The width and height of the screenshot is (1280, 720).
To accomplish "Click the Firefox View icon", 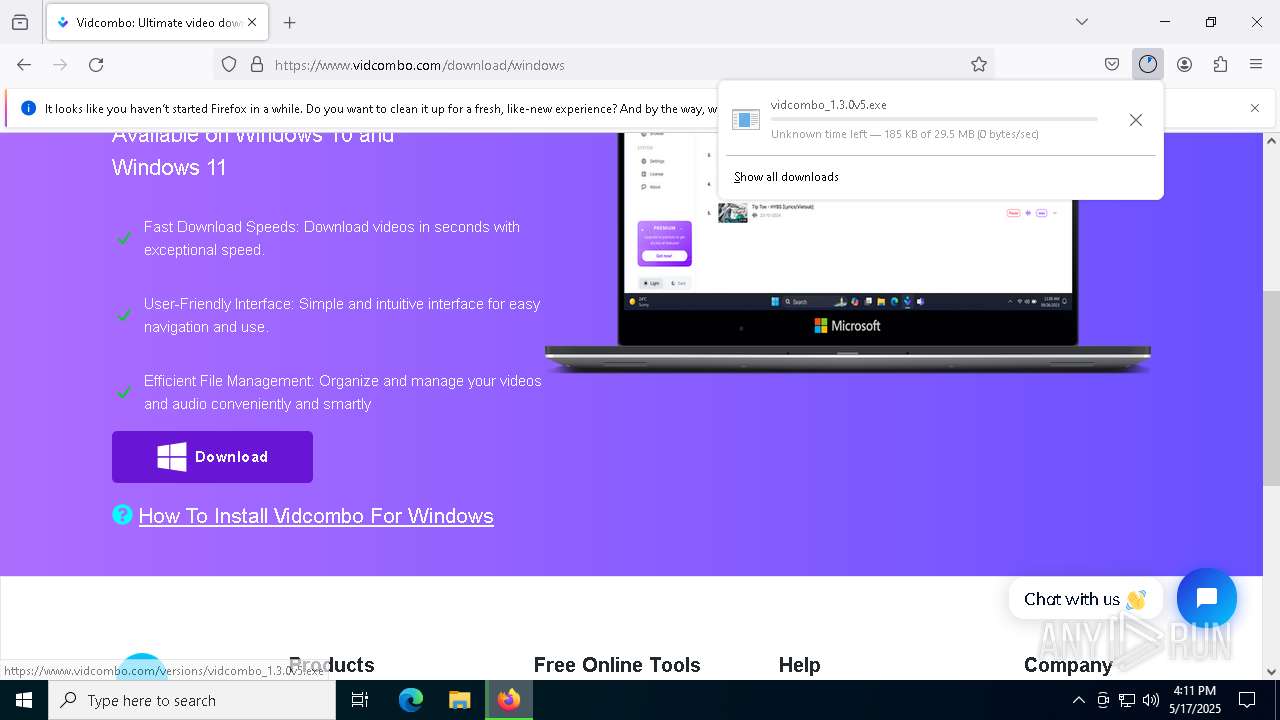I will [x=20, y=22].
